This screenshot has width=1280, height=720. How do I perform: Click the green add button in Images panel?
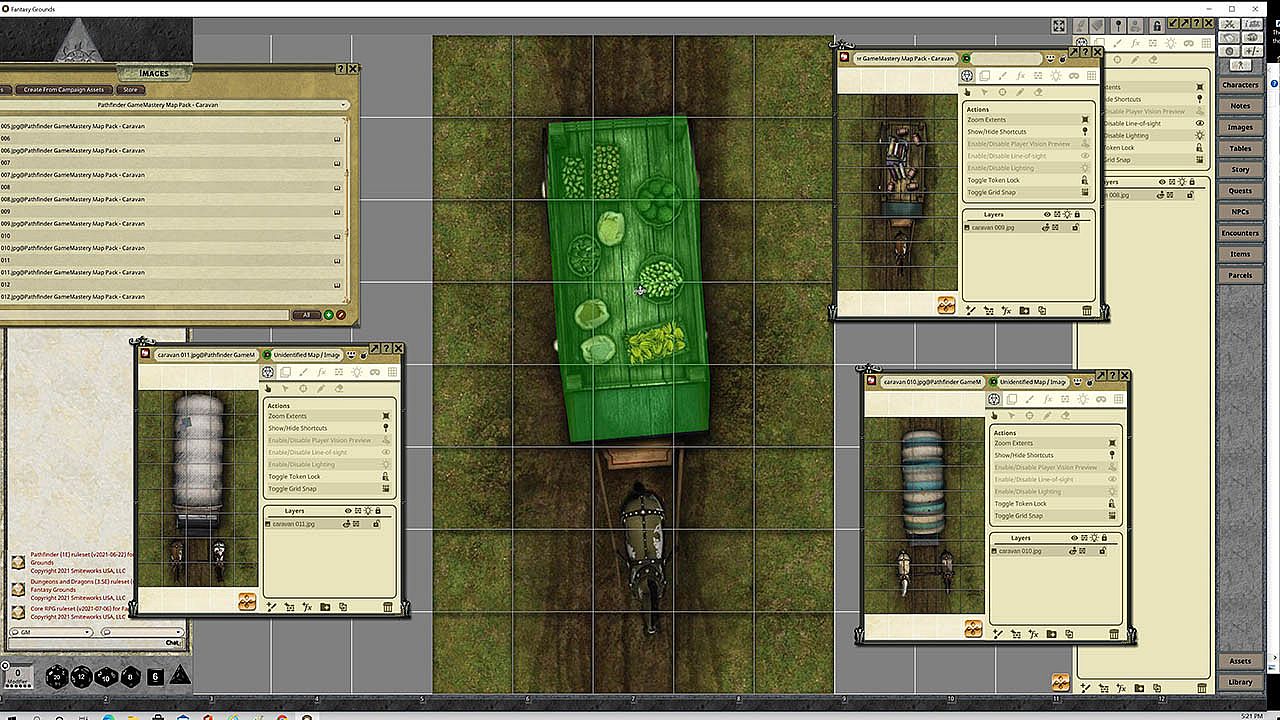coord(328,314)
